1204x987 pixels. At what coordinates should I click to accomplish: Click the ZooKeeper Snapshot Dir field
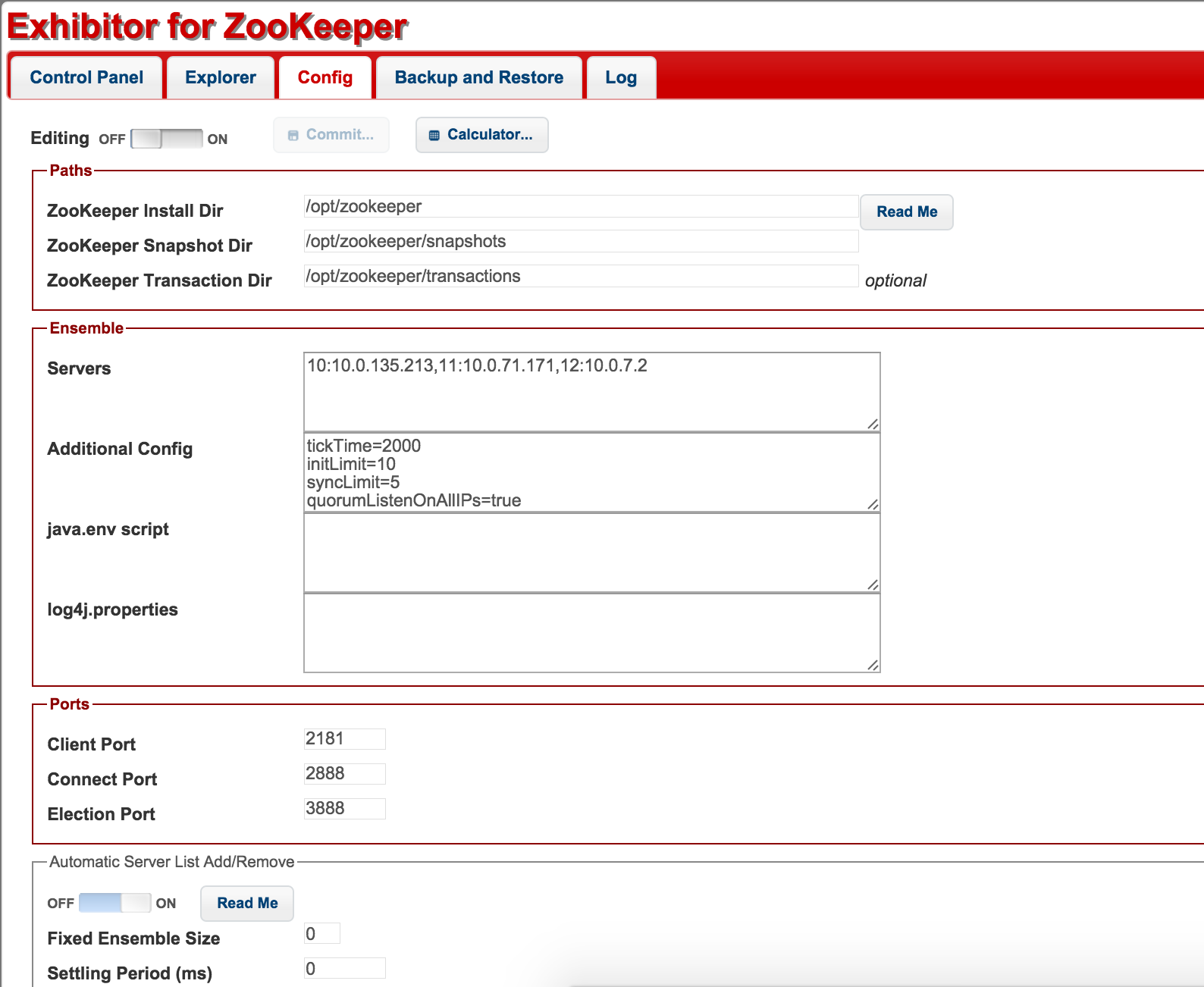pyautogui.click(x=581, y=242)
